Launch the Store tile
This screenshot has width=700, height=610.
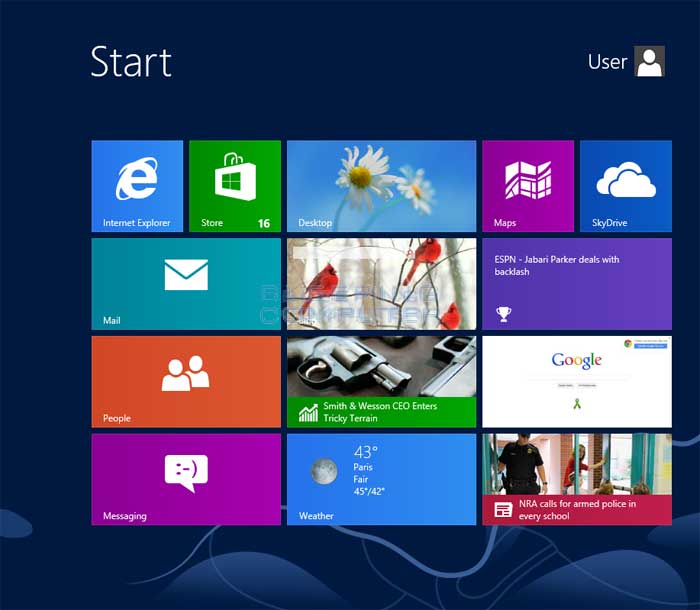tap(235, 186)
